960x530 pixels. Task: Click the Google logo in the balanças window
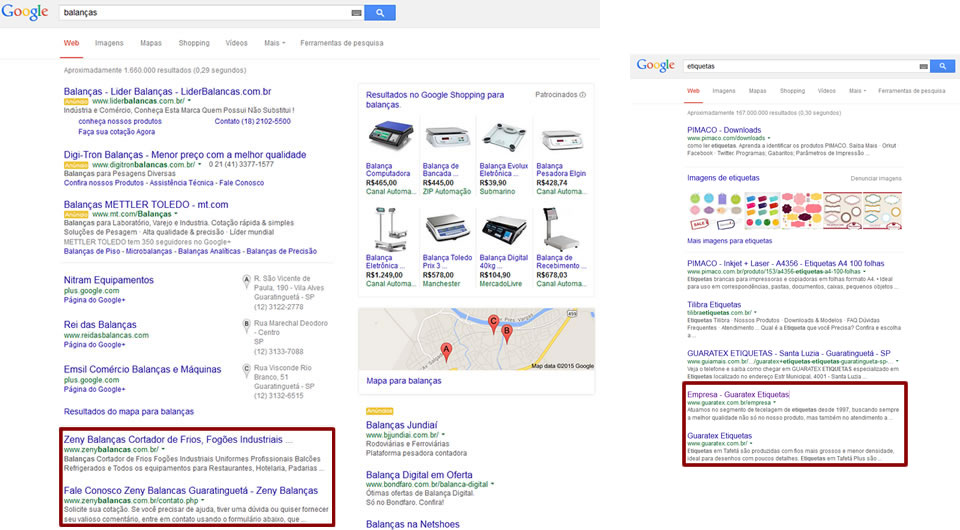24,12
